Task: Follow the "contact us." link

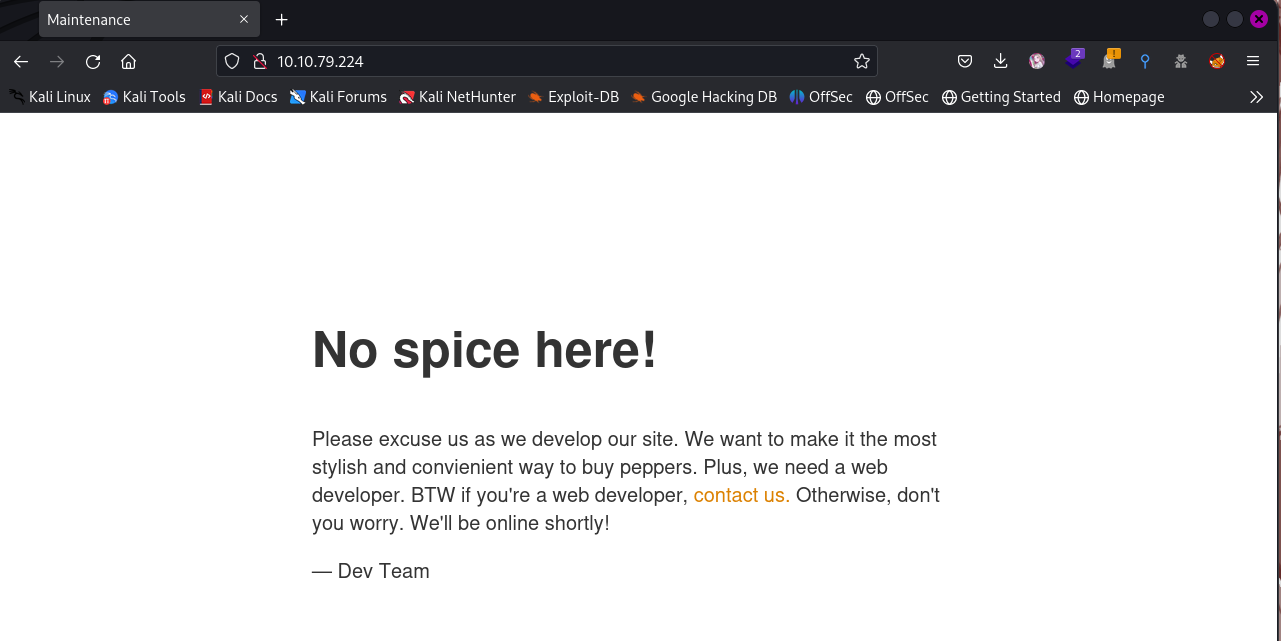Action: (x=741, y=495)
